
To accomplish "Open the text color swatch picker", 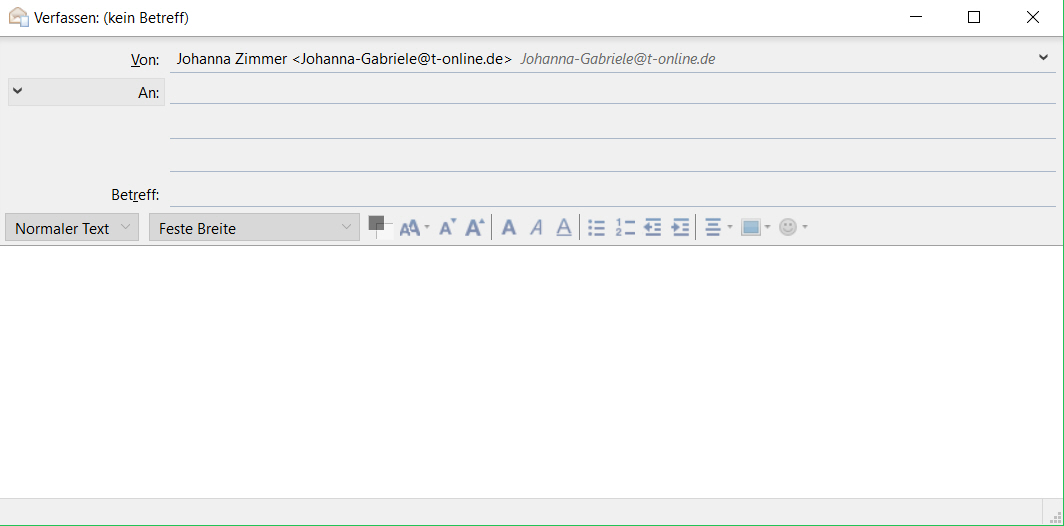I will [380, 227].
